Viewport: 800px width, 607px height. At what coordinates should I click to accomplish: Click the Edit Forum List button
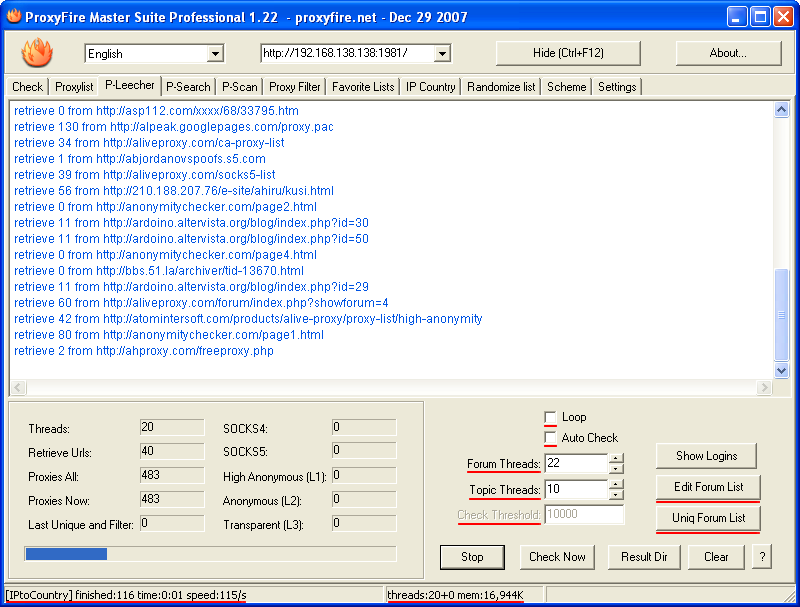(x=708, y=487)
